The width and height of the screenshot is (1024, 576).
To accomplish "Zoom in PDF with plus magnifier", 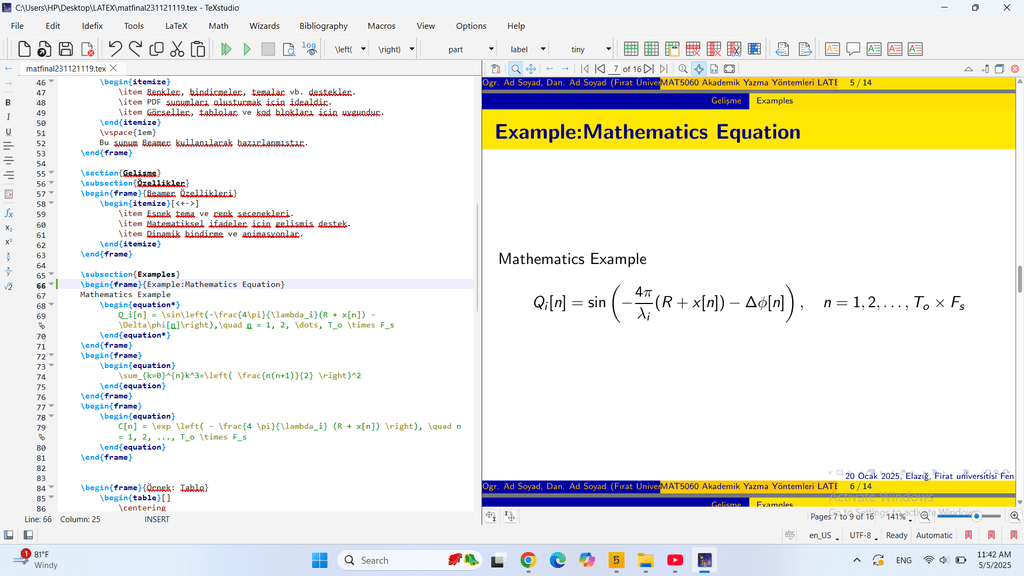I will tap(1014, 516).
